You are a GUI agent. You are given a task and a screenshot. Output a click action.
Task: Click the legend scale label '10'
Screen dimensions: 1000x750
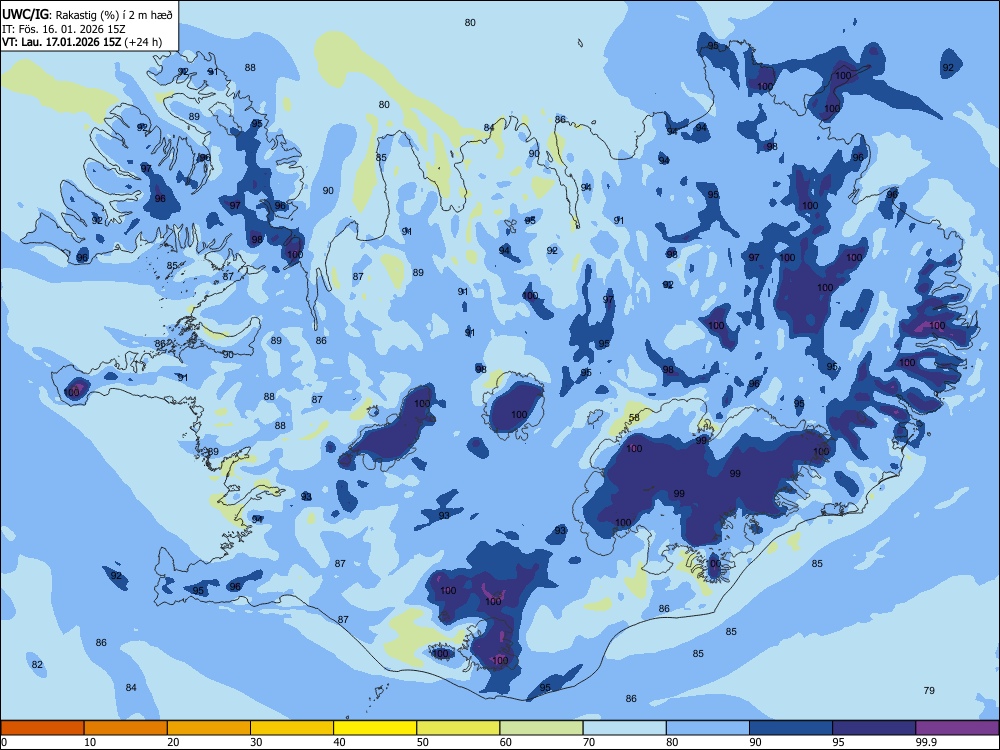[x=90, y=742]
